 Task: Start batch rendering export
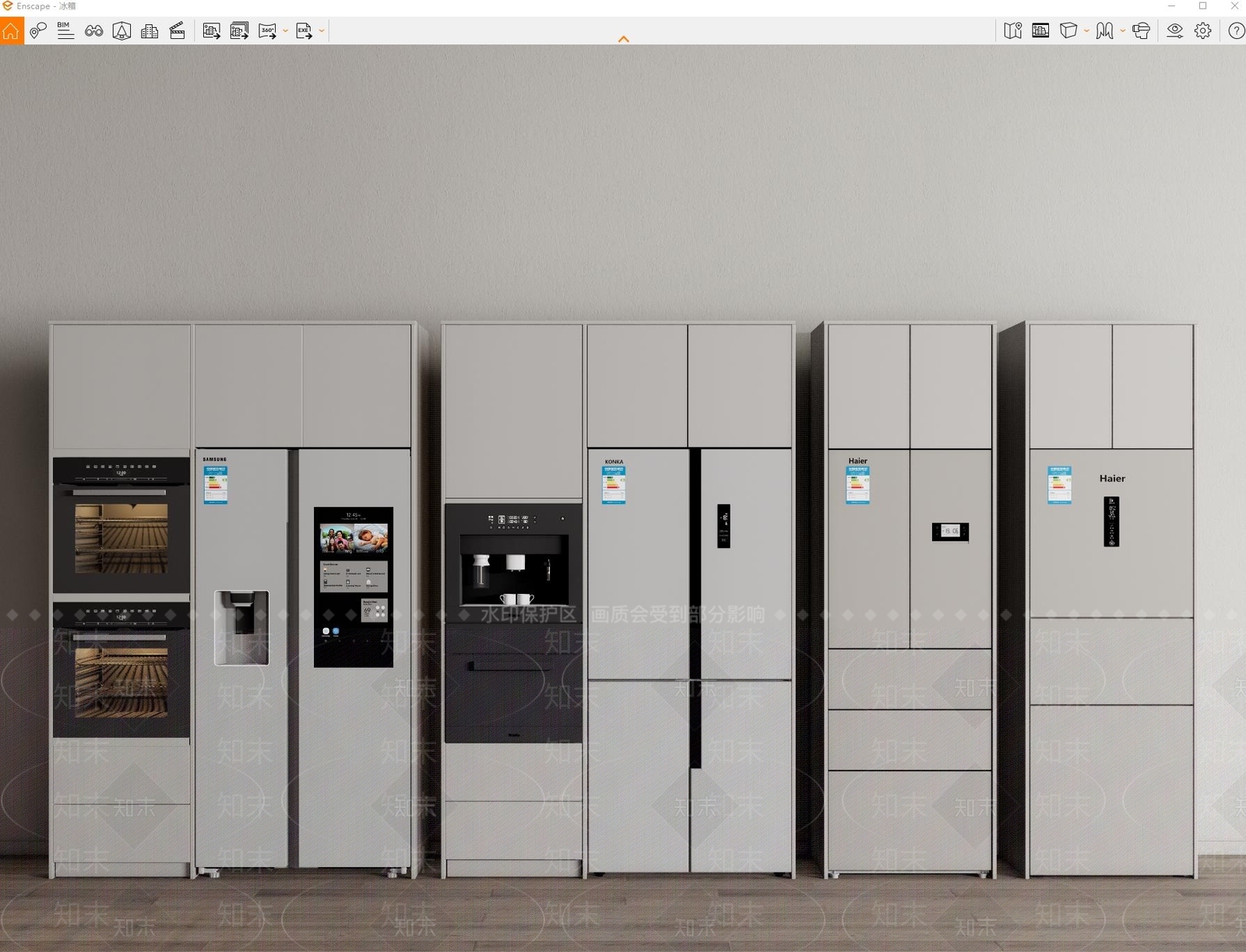coord(239,31)
